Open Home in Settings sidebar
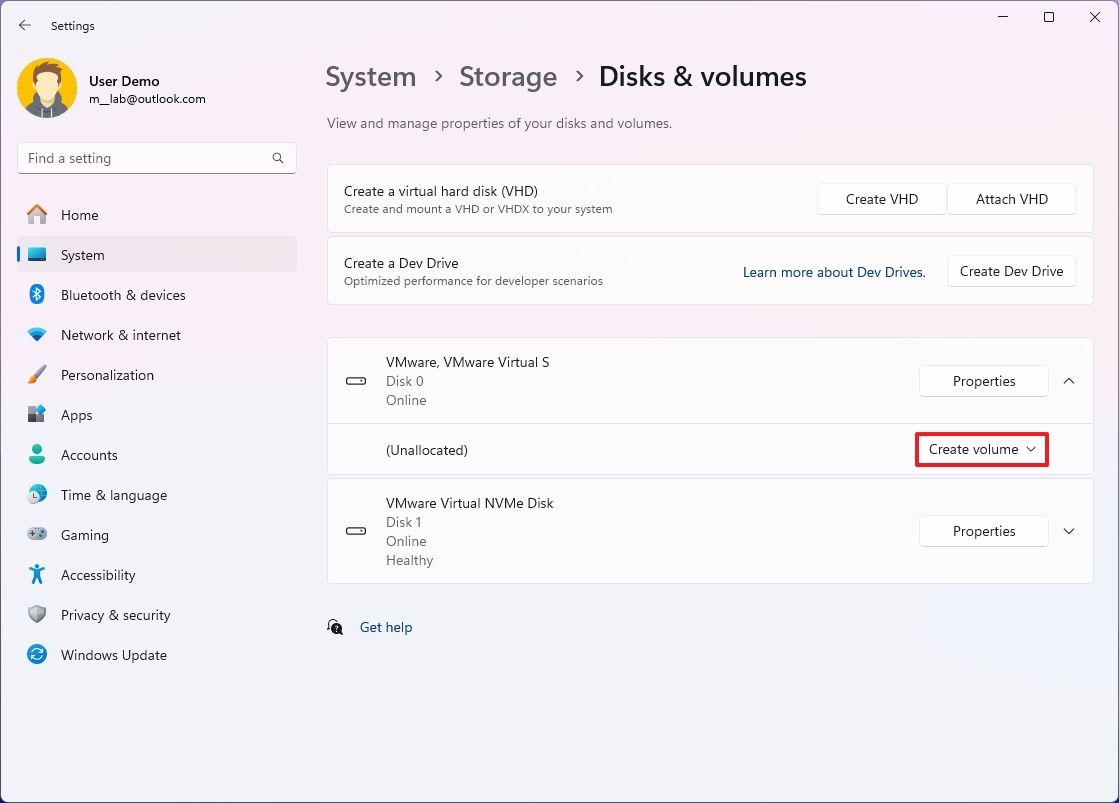Screen dimensions: 1119x803 [80, 214]
